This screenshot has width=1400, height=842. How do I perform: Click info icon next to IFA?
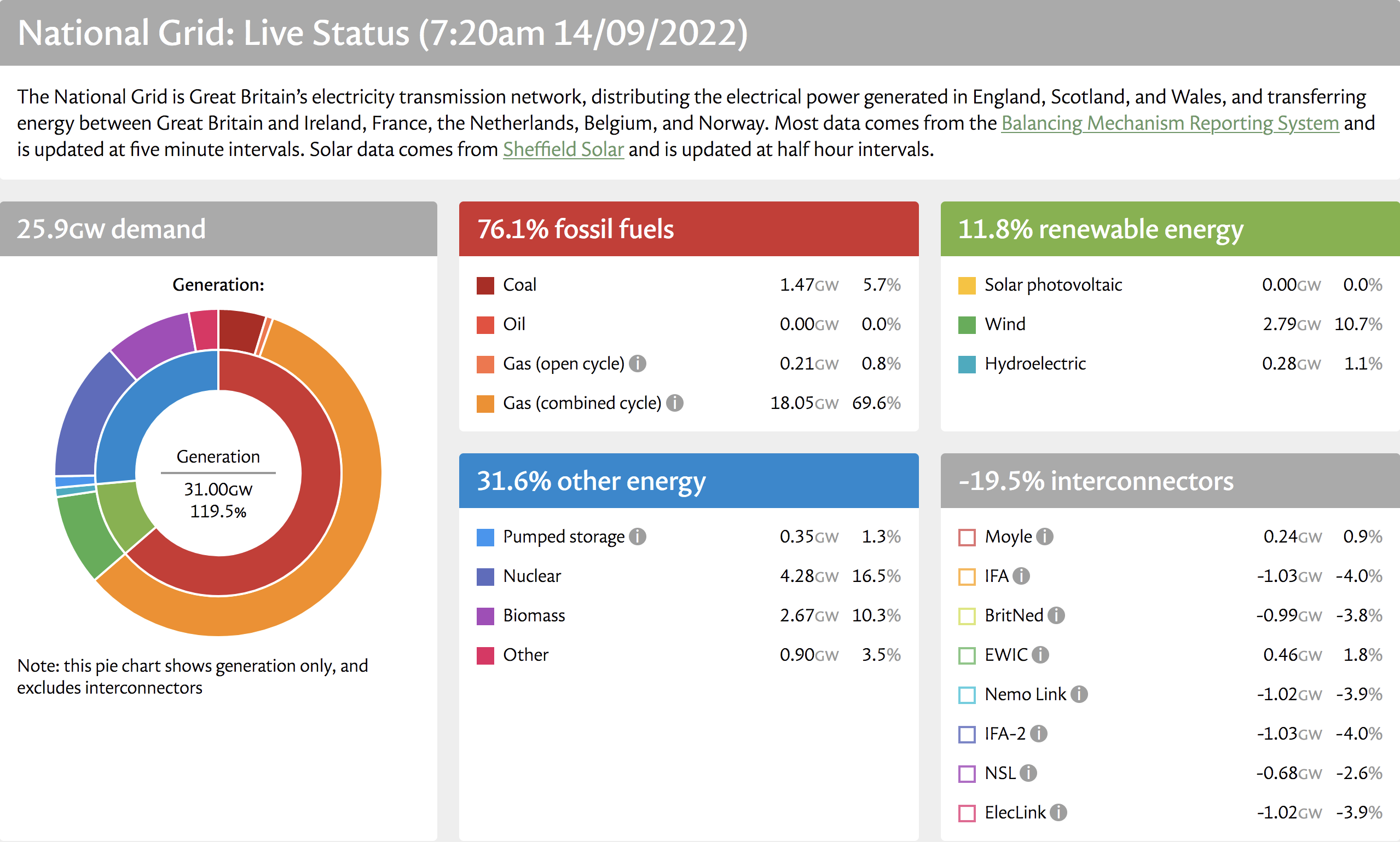[x=1021, y=576]
